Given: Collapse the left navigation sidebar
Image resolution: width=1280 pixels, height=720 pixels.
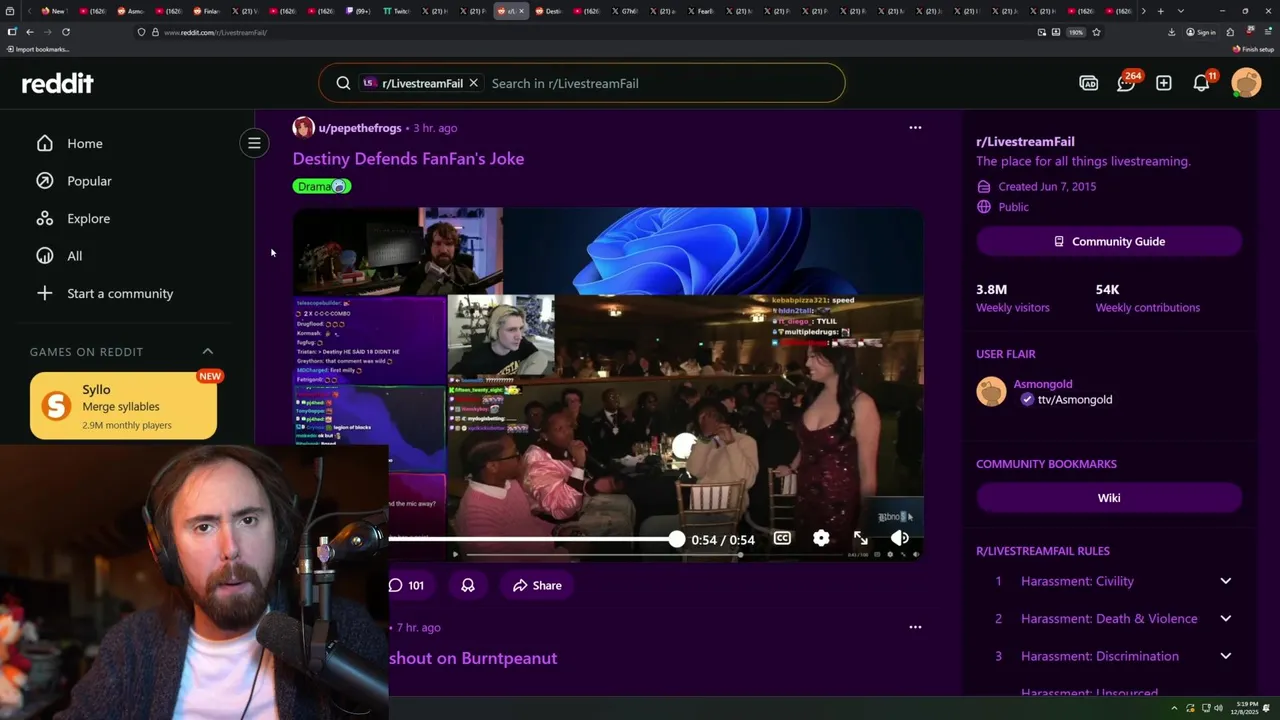Looking at the screenshot, I should point(254,143).
